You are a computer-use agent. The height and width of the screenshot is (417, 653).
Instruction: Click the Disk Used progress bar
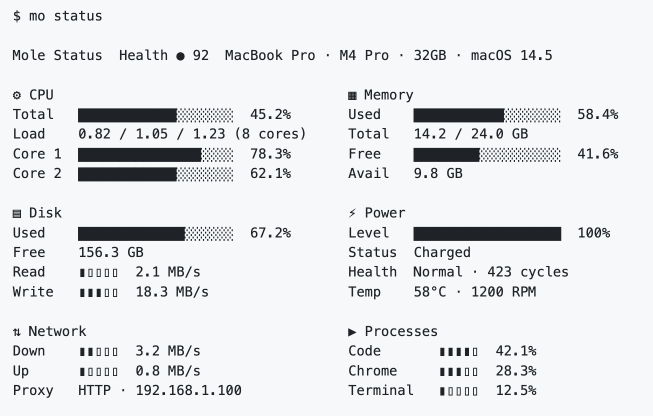155,233
